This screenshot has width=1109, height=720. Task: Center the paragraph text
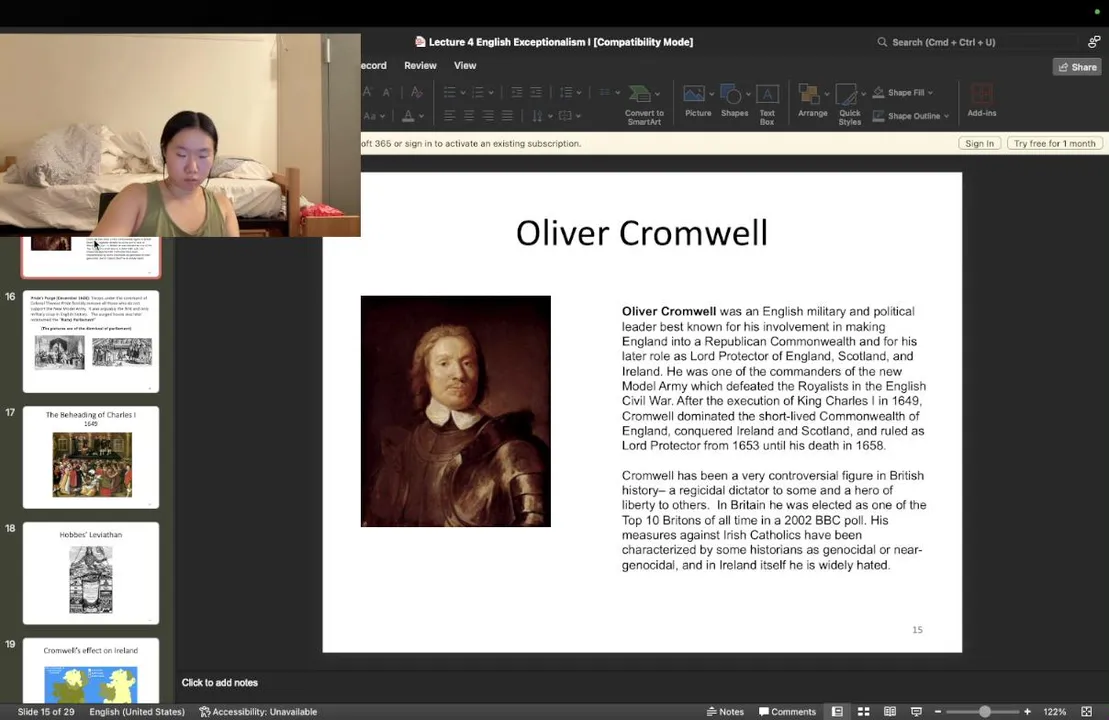(x=469, y=116)
